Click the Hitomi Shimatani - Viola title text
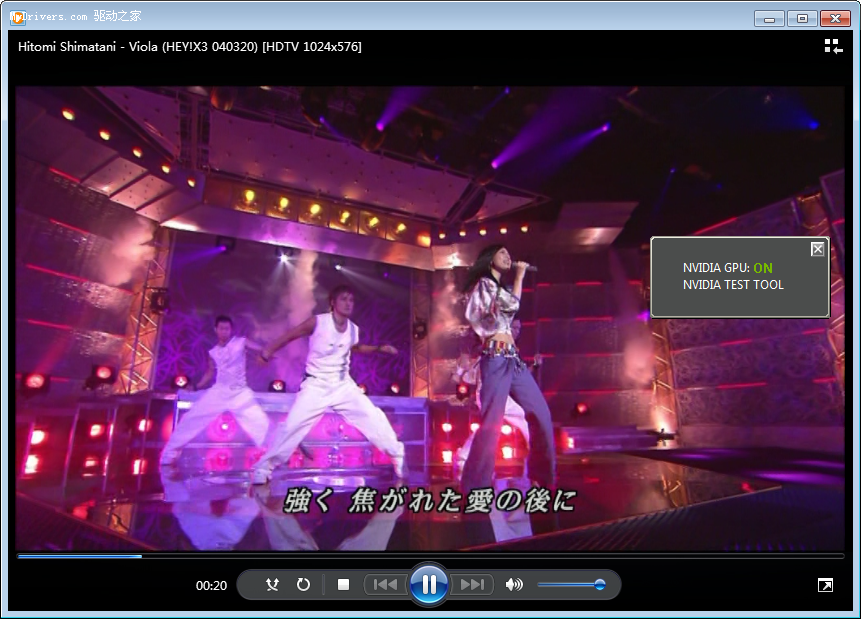 (189, 47)
